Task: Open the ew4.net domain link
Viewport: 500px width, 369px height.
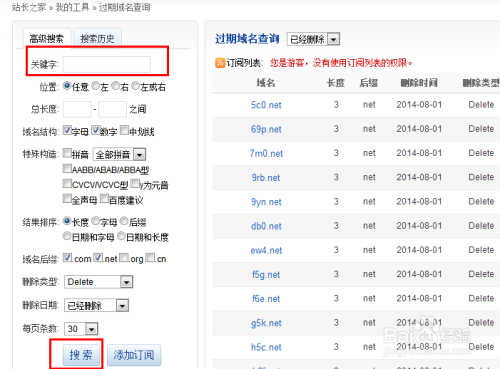Action: pyautogui.click(x=266, y=250)
